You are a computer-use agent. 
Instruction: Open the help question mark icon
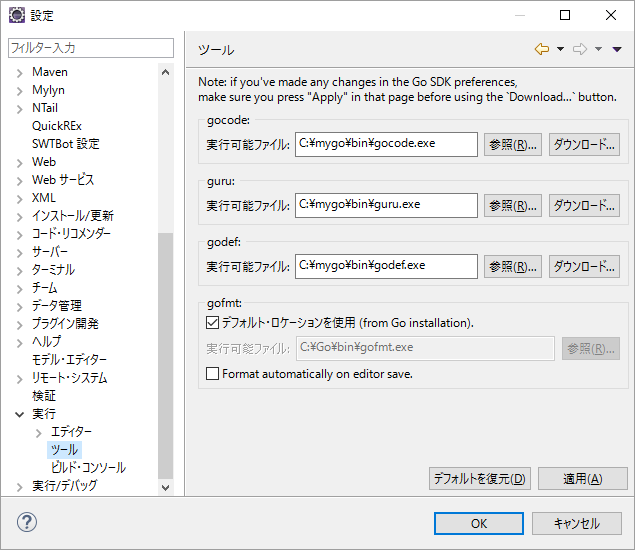27,522
